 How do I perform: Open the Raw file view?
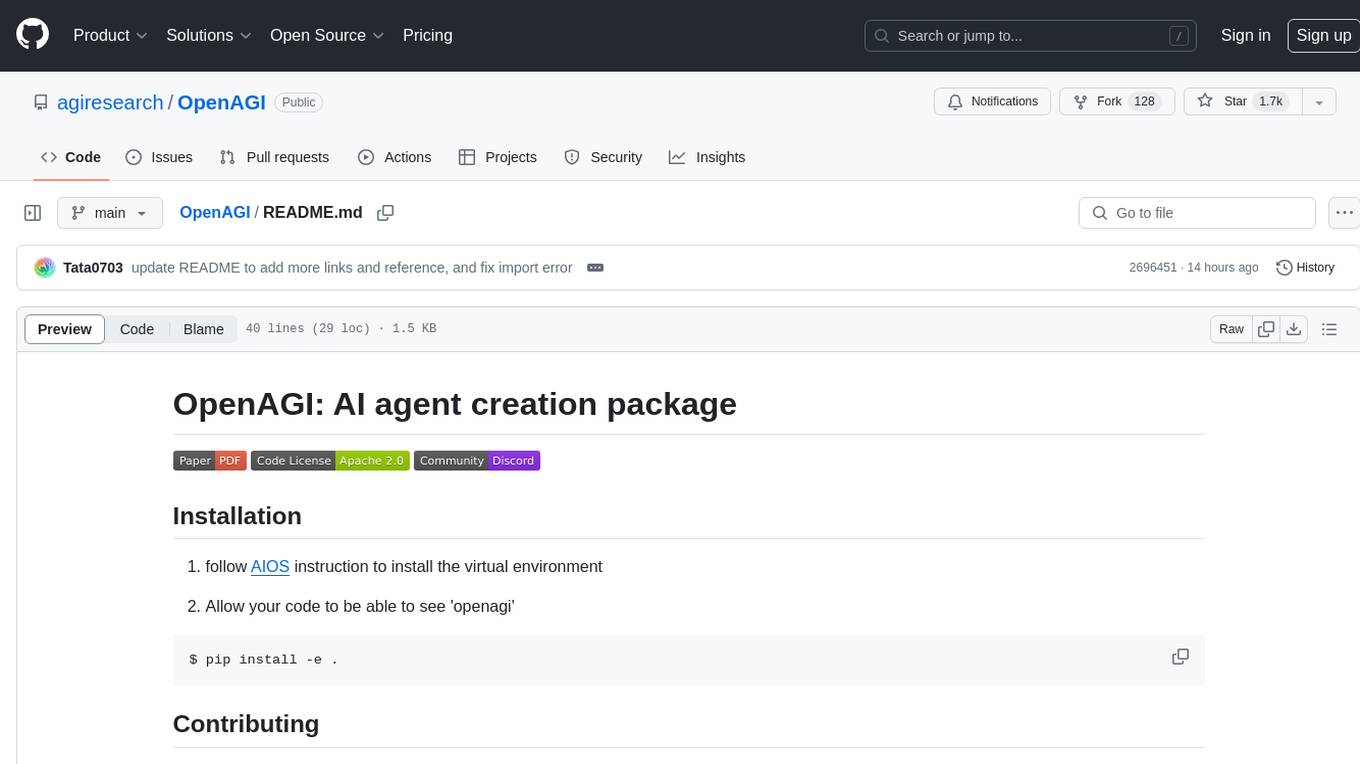[1231, 329]
